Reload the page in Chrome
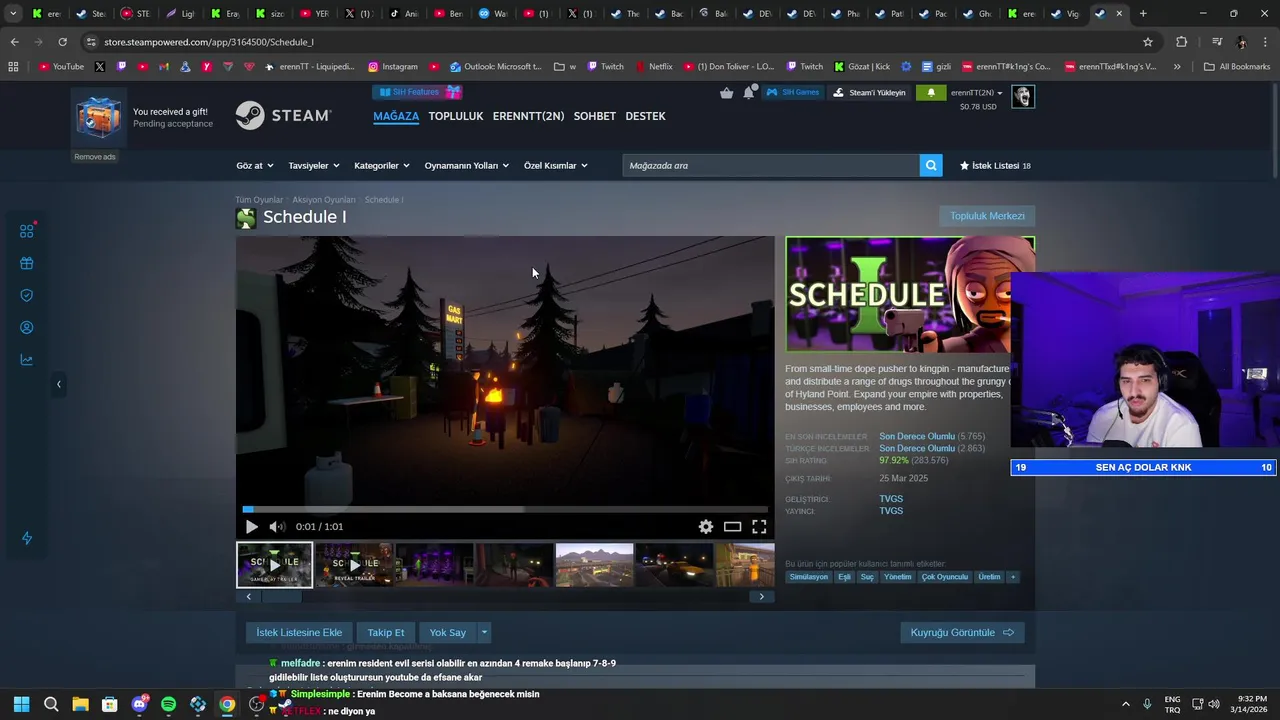The width and height of the screenshot is (1280, 720). [x=62, y=42]
